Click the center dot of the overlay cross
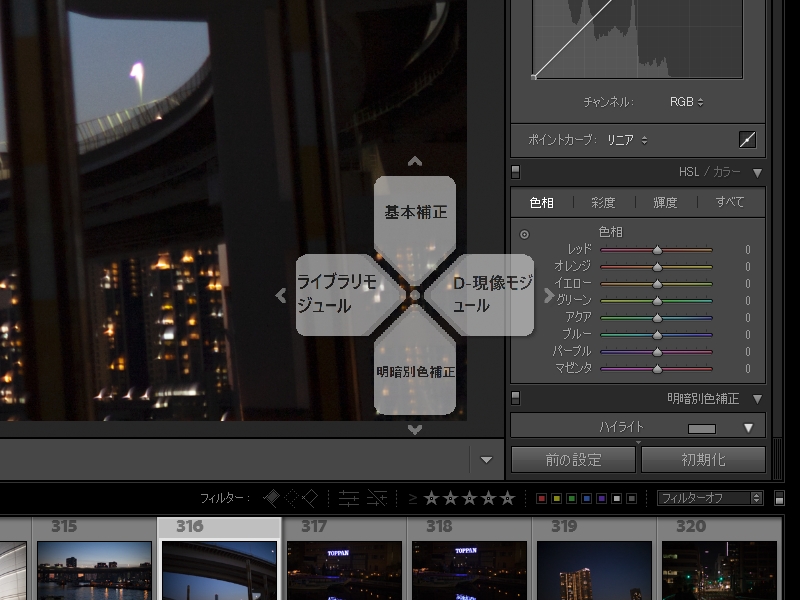800x600 pixels. pyautogui.click(x=415, y=295)
